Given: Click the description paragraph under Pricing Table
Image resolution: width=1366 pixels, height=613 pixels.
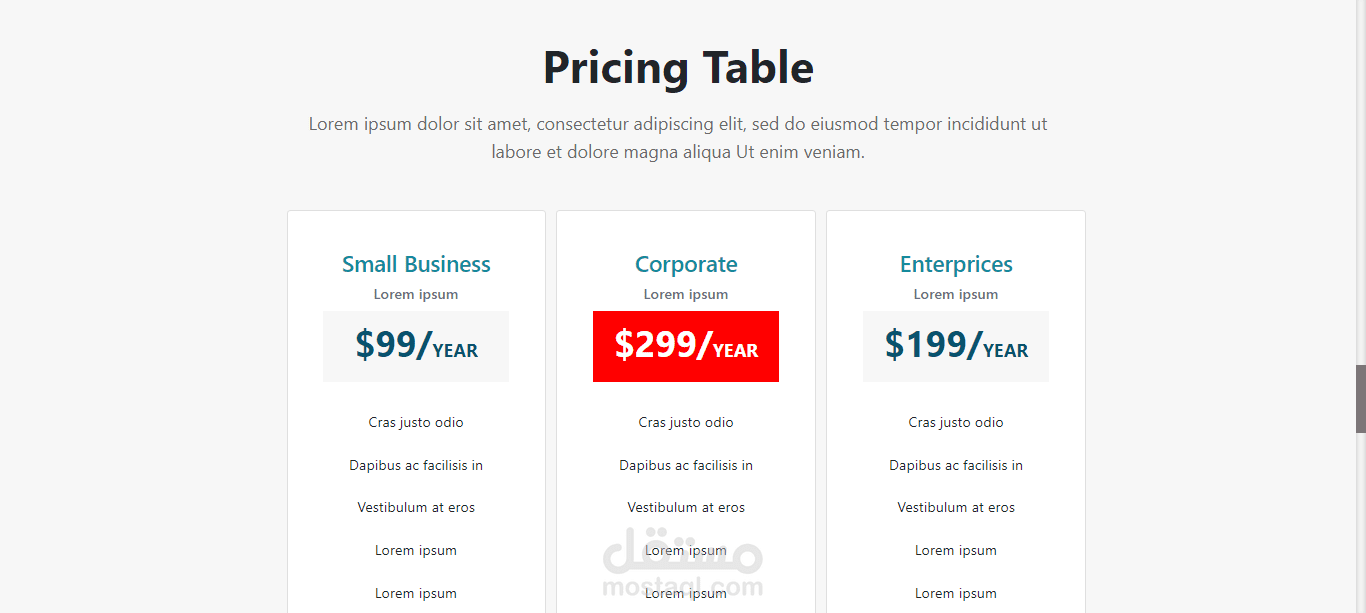Looking at the screenshot, I should tap(678, 138).
